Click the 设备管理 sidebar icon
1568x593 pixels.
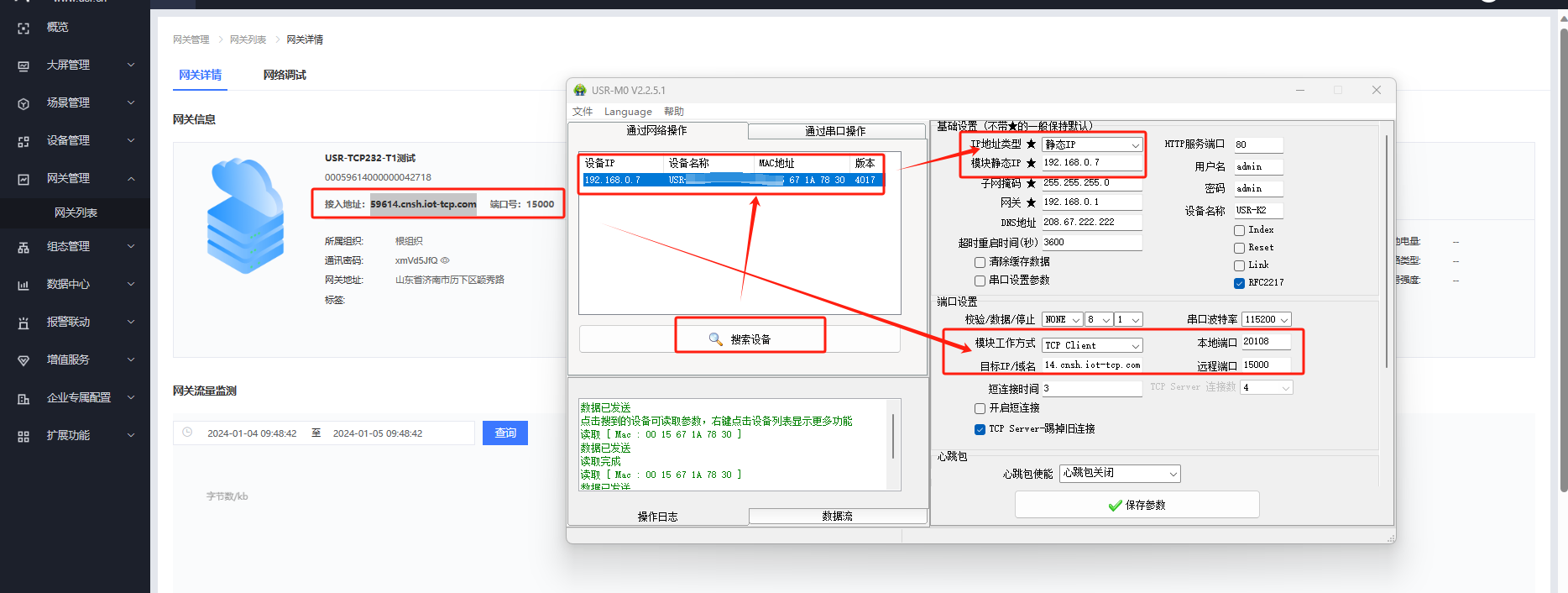tap(24, 141)
